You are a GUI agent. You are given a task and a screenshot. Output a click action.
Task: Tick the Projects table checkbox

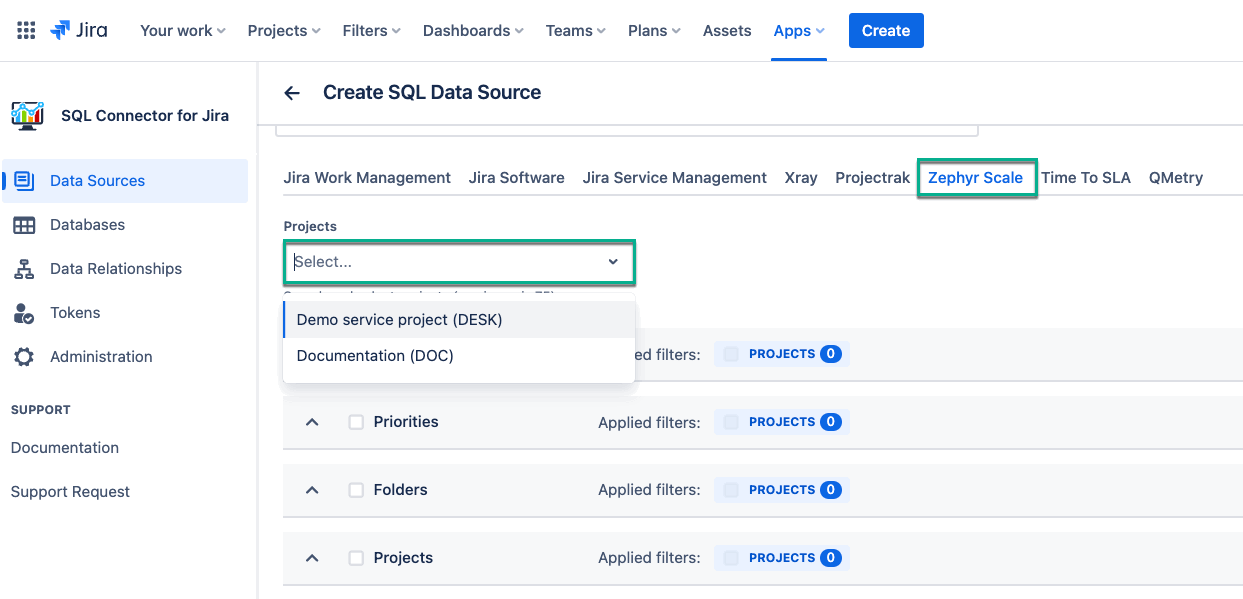356,558
